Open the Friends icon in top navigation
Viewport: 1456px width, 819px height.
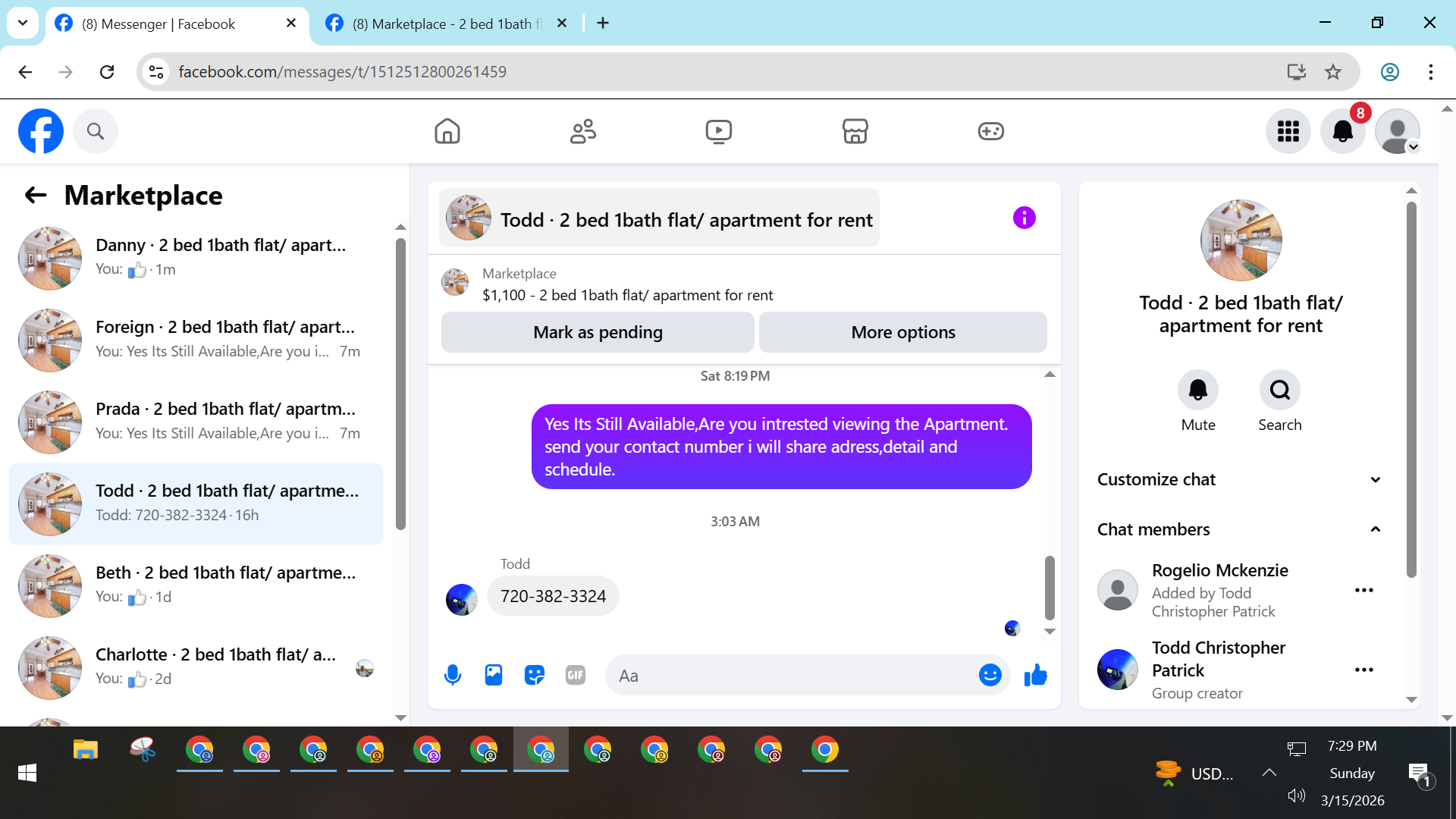click(583, 131)
